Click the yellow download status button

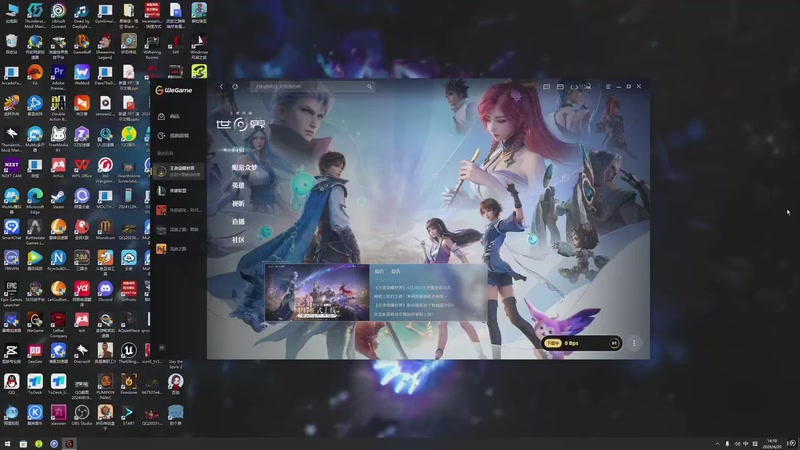tap(553, 343)
